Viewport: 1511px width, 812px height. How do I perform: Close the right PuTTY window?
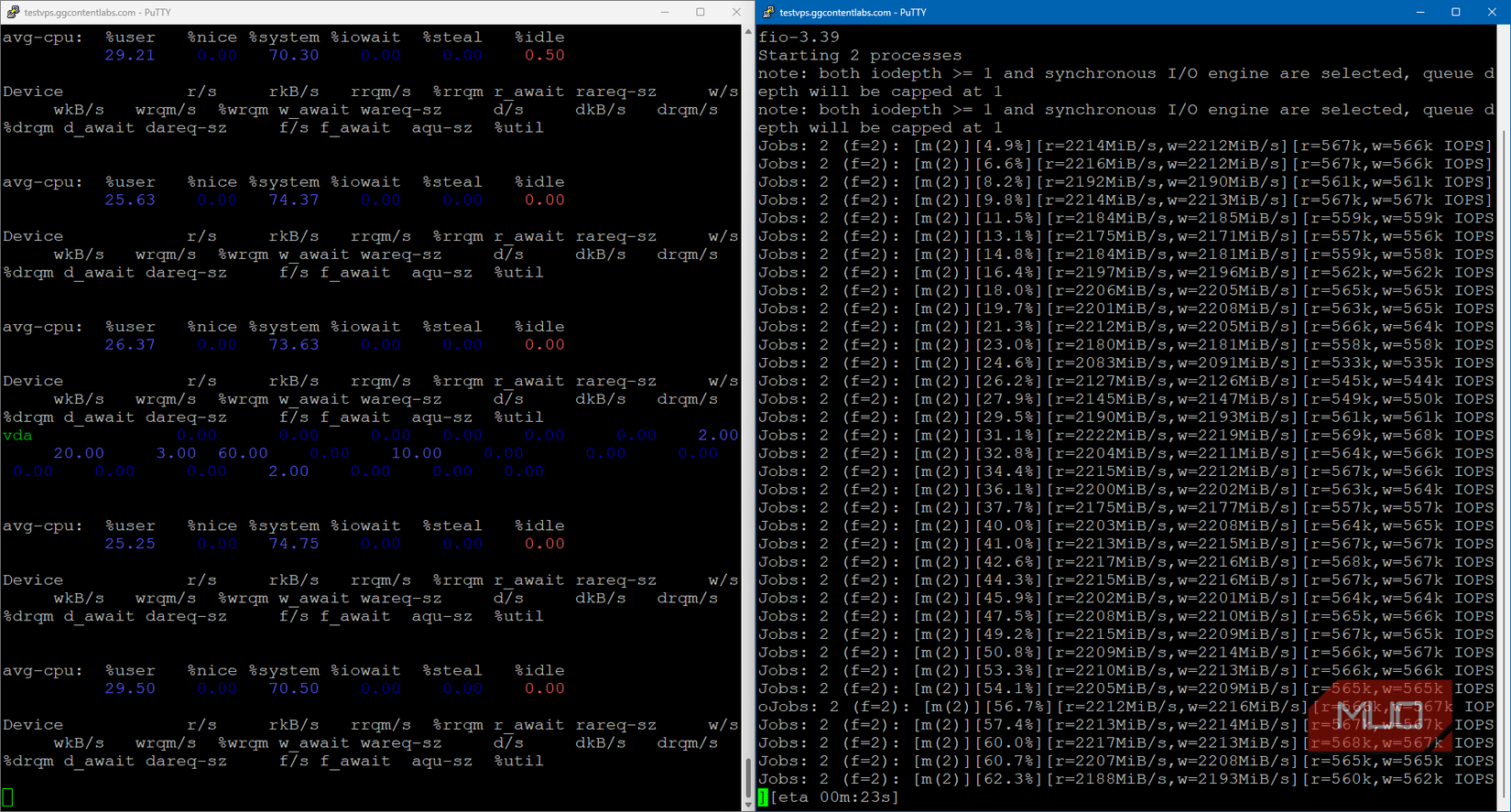tap(1492, 12)
